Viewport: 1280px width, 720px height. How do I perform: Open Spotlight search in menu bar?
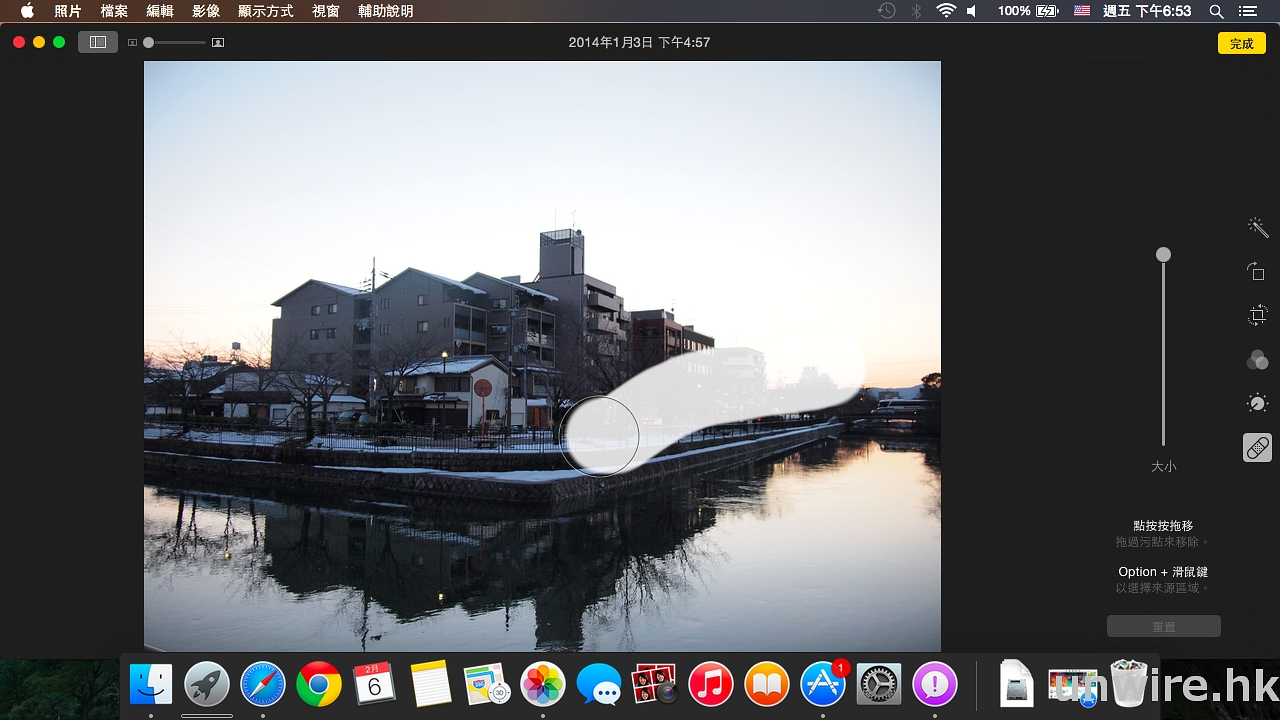pyautogui.click(x=1216, y=11)
